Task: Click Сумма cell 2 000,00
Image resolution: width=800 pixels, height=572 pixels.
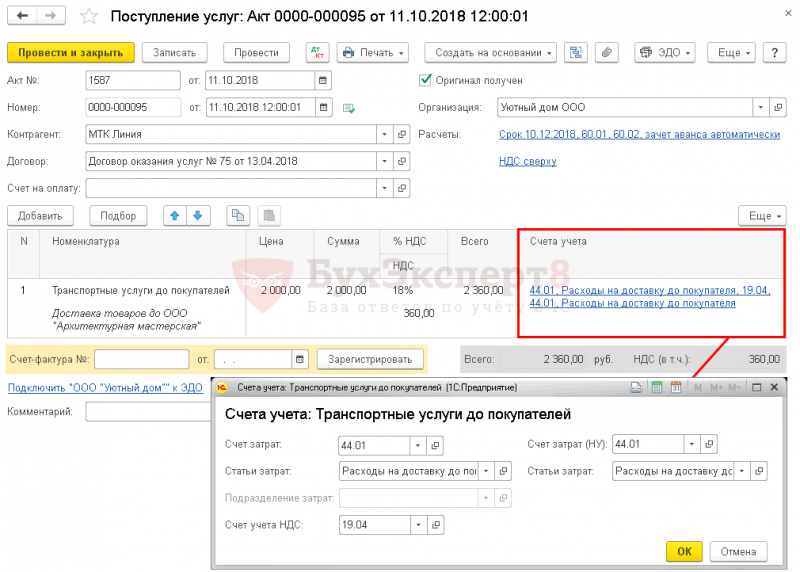Action: coord(346,290)
